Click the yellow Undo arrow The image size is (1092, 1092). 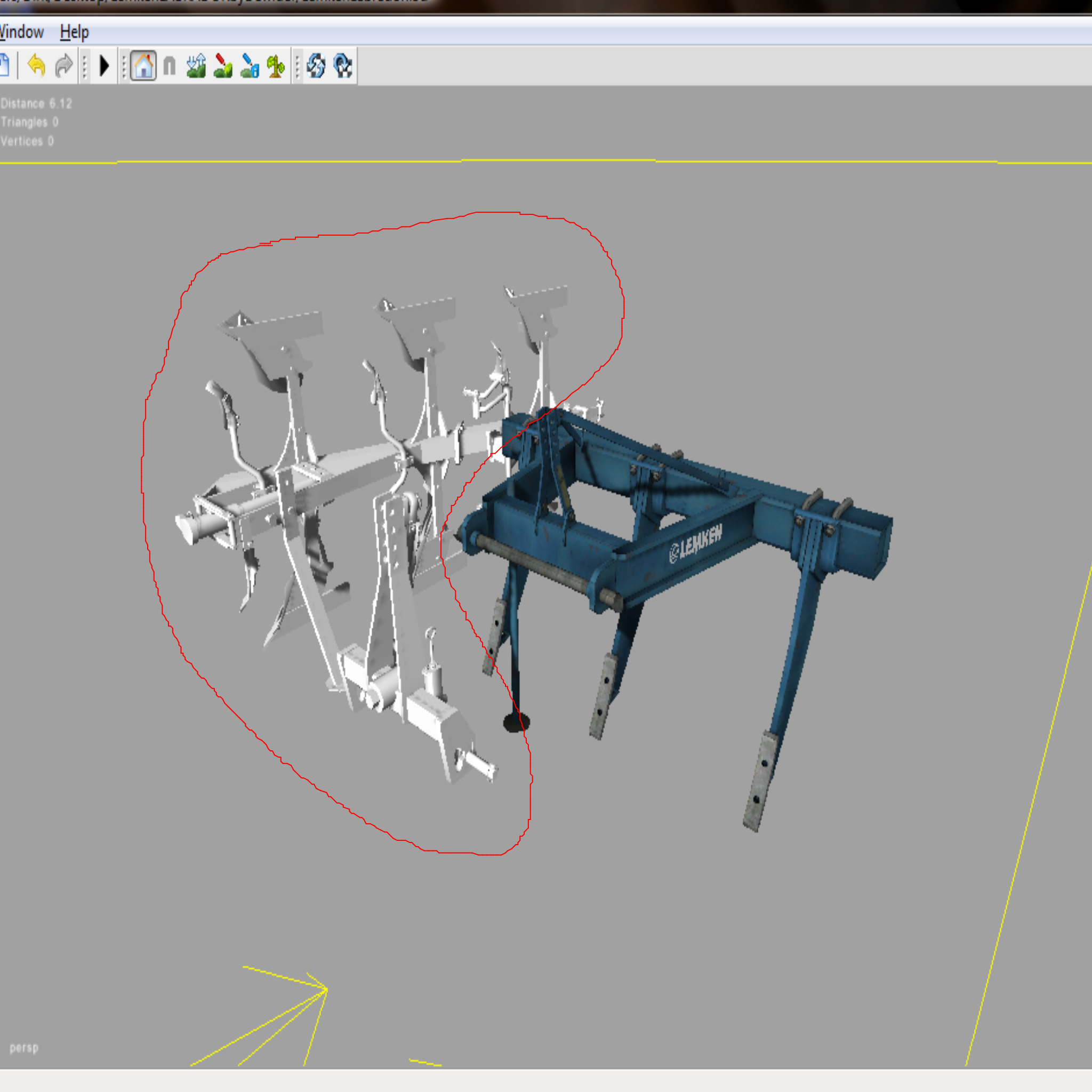37,66
